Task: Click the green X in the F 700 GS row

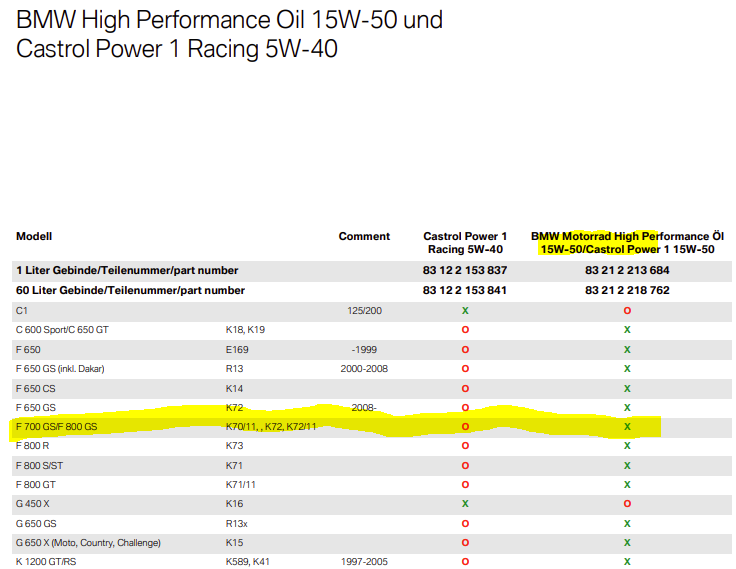Action: click(x=627, y=426)
